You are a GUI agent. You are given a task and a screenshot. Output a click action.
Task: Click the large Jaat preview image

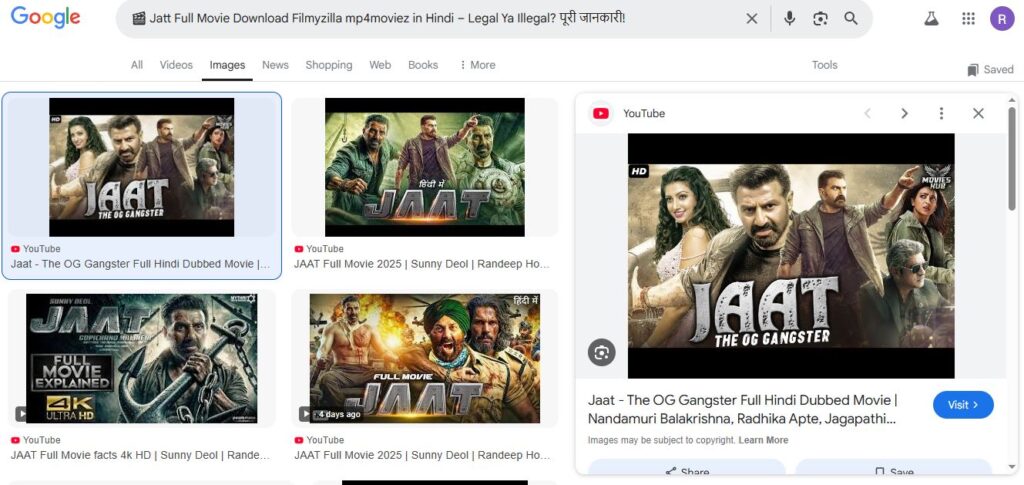tap(791, 256)
